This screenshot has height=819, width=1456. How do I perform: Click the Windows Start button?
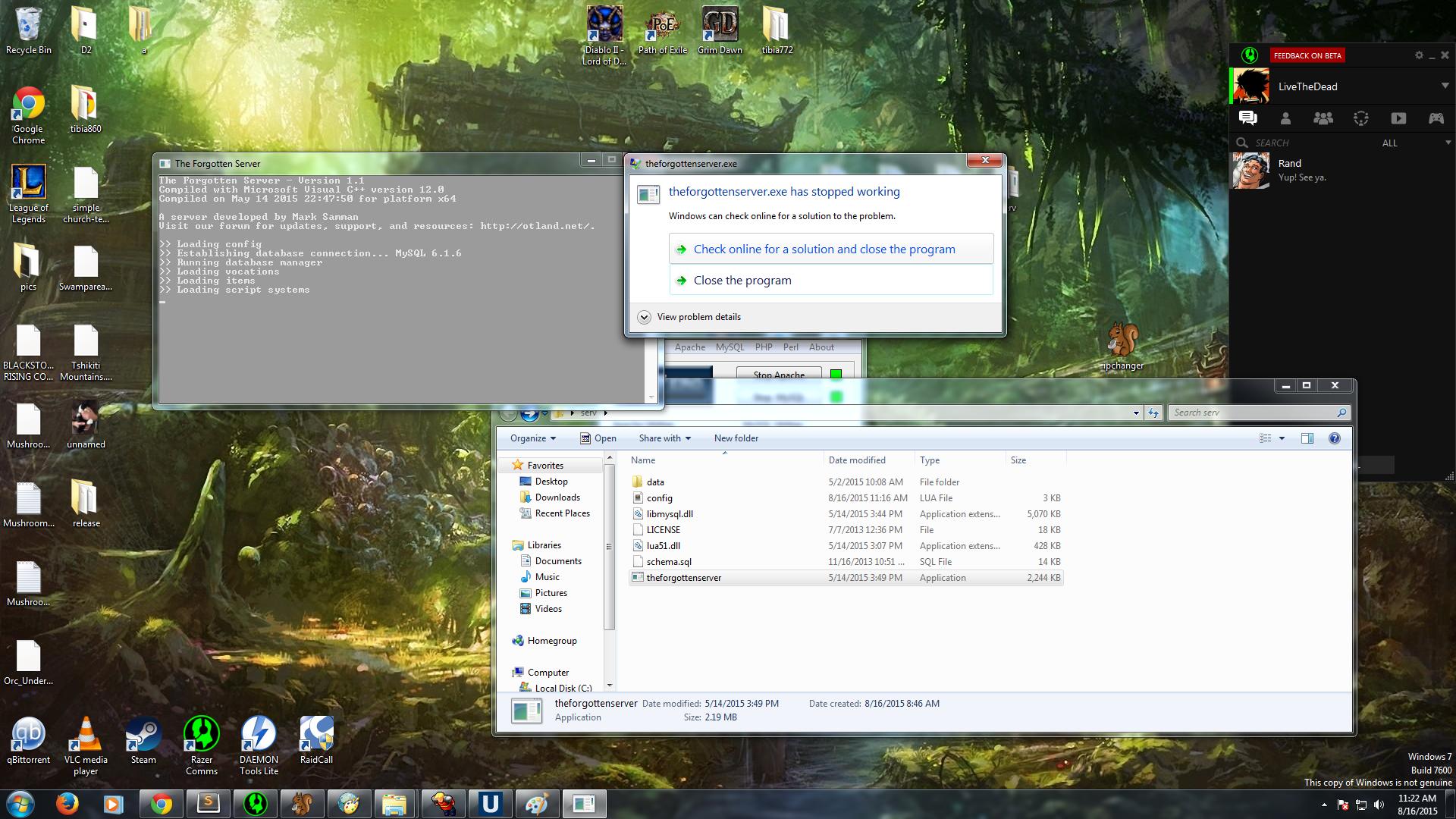[20, 804]
